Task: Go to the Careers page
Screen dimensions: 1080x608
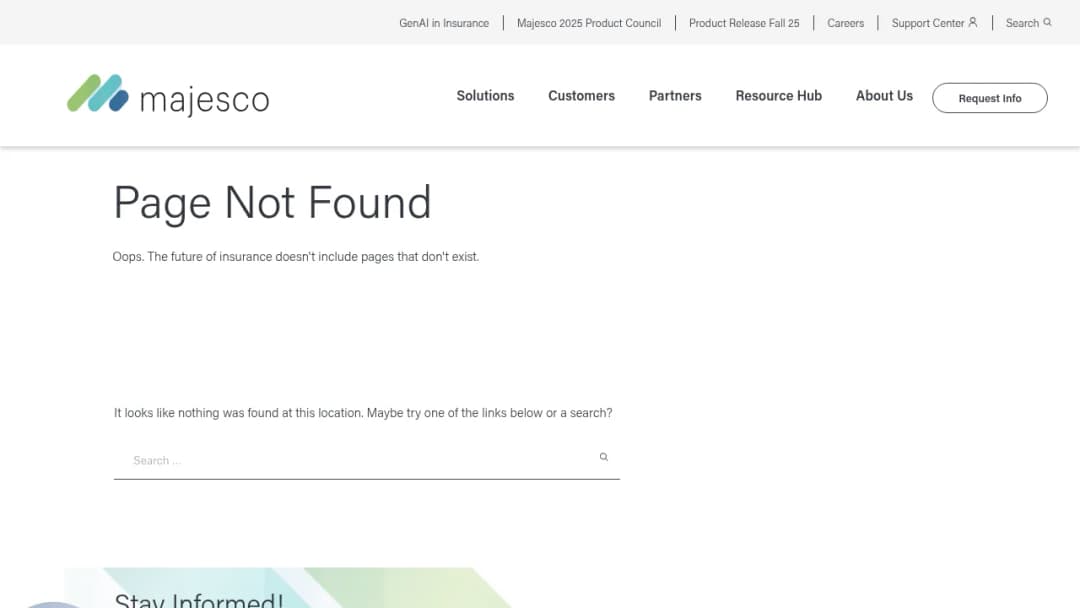Action: coord(845,23)
